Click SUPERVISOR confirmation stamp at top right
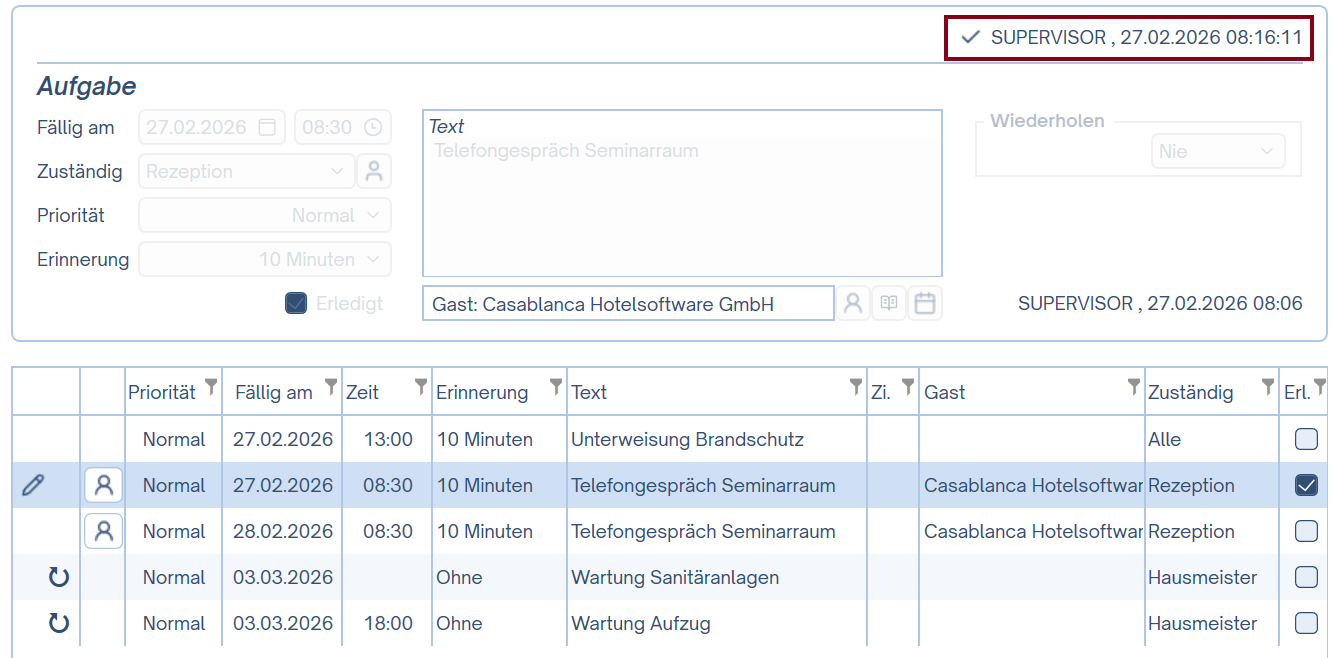 1130,38
